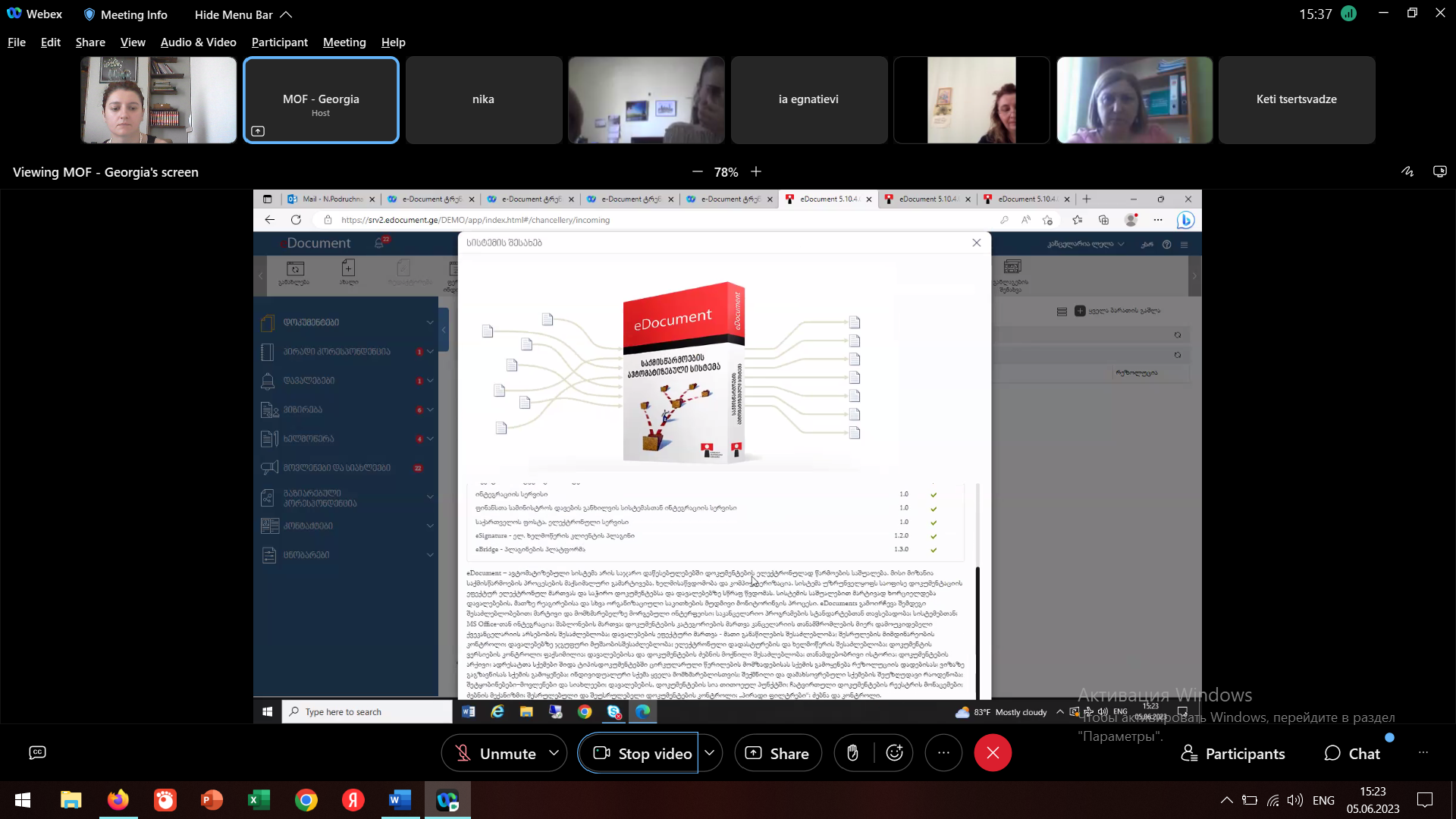The image size is (1456, 819).
Task: Show hidden tray icons chevron
Action: point(1226,800)
